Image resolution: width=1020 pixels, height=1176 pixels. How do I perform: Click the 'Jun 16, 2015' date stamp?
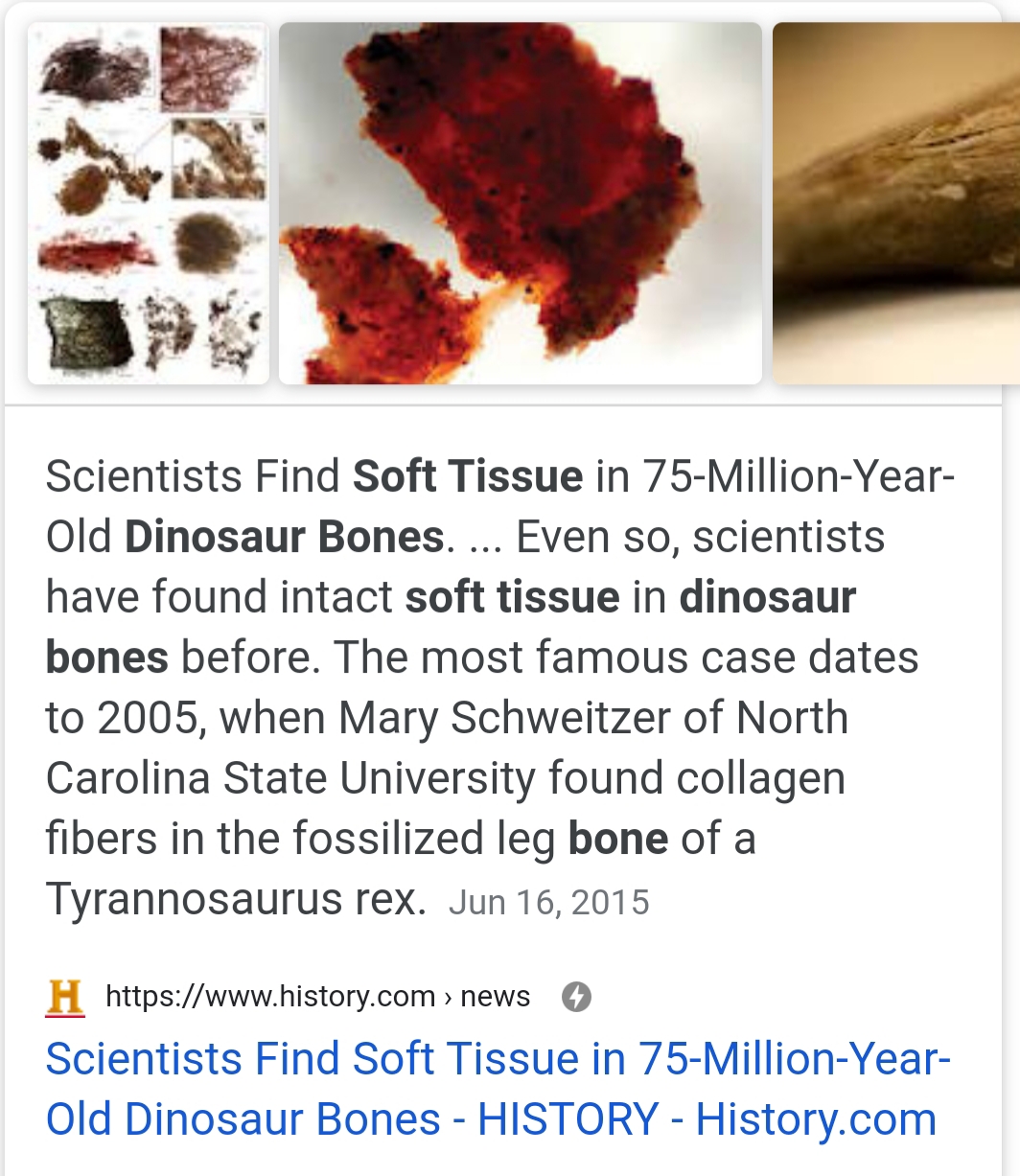[548, 903]
